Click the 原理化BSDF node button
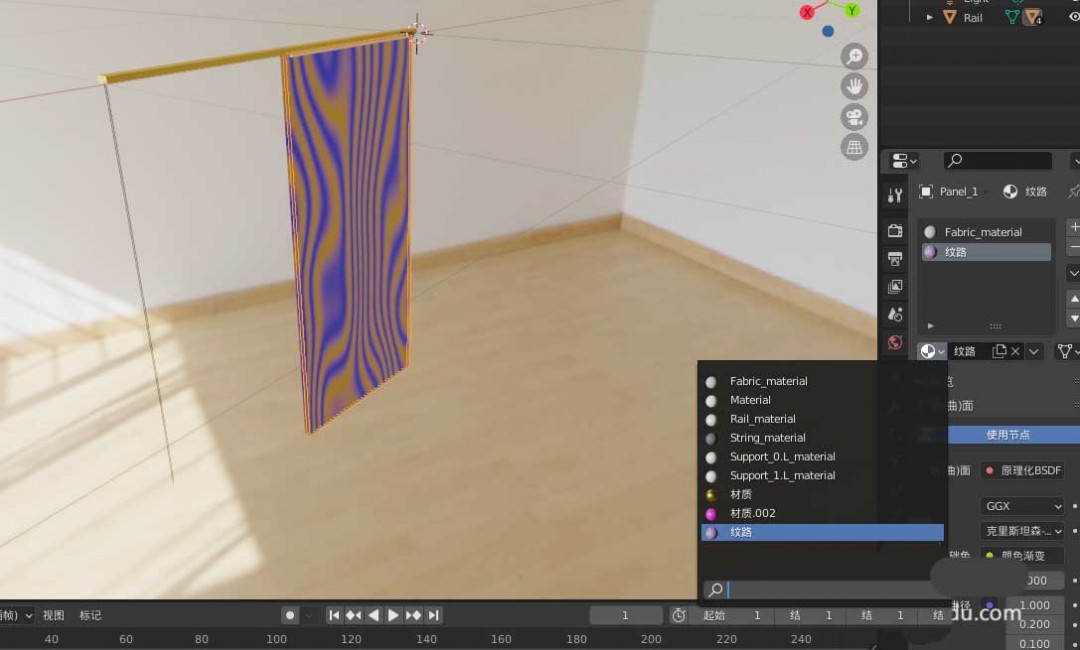Image resolution: width=1080 pixels, height=650 pixels. pyautogui.click(x=1022, y=470)
